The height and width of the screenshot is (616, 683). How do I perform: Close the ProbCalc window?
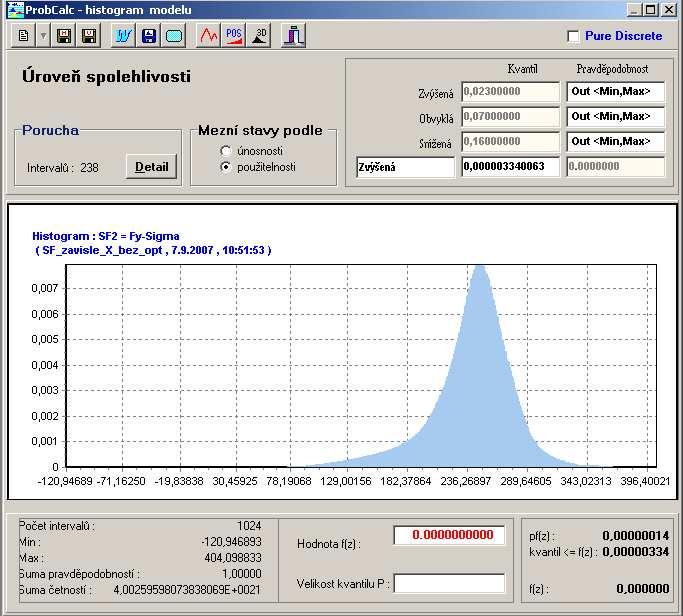669,10
